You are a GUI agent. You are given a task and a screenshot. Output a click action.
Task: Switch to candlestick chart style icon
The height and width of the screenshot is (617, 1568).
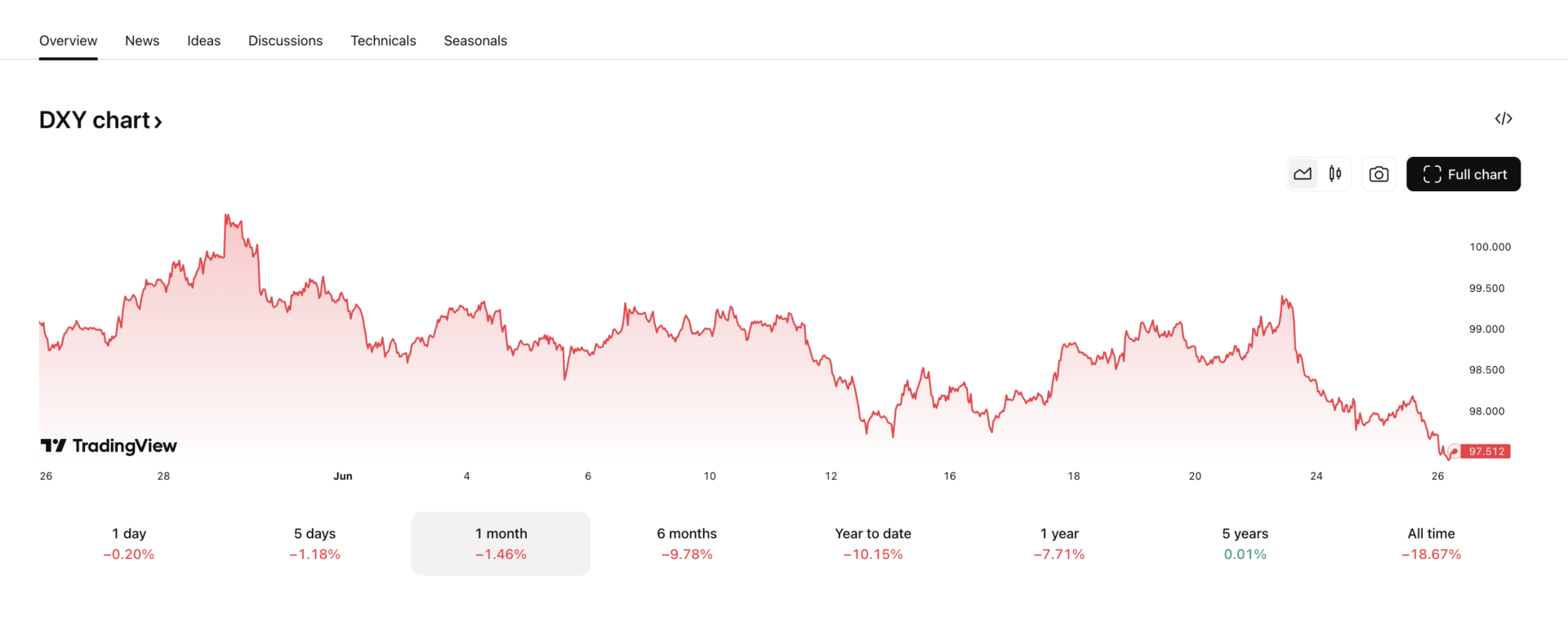click(1335, 174)
